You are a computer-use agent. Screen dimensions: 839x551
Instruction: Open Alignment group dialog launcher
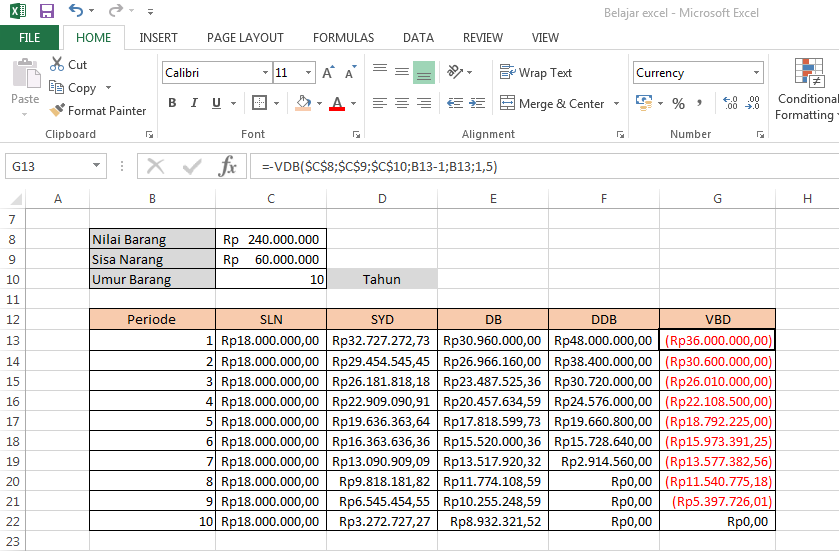point(620,134)
